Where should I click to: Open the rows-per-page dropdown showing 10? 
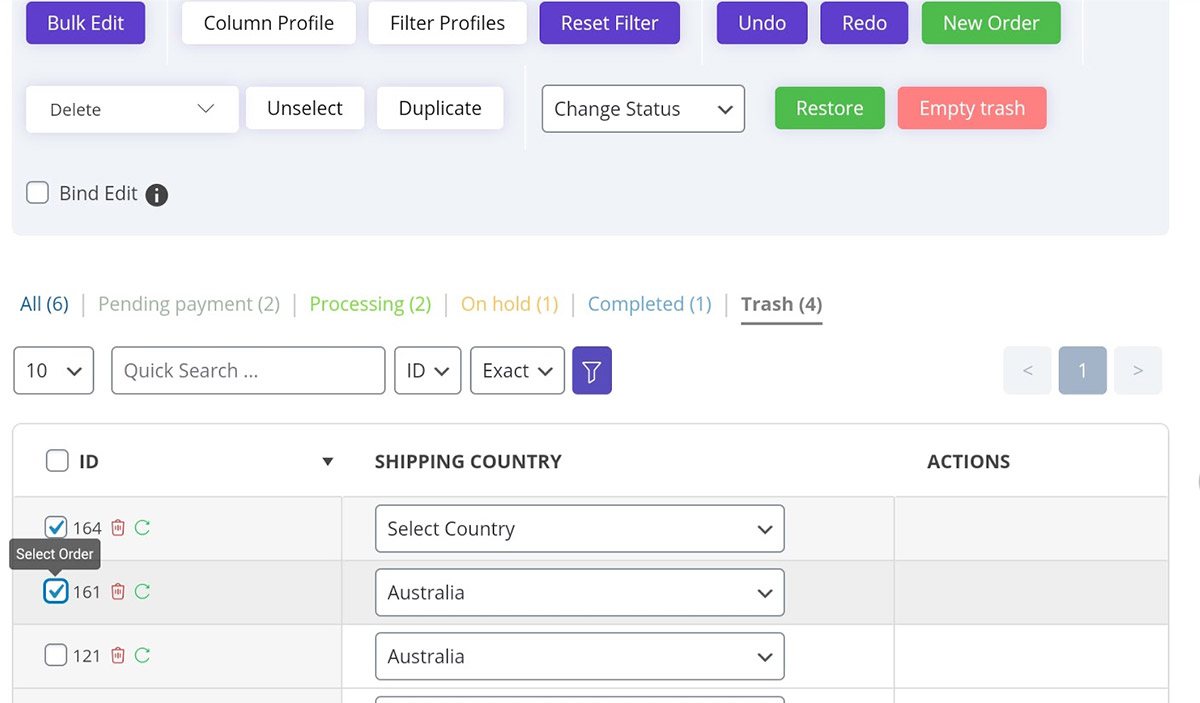(x=54, y=371)
